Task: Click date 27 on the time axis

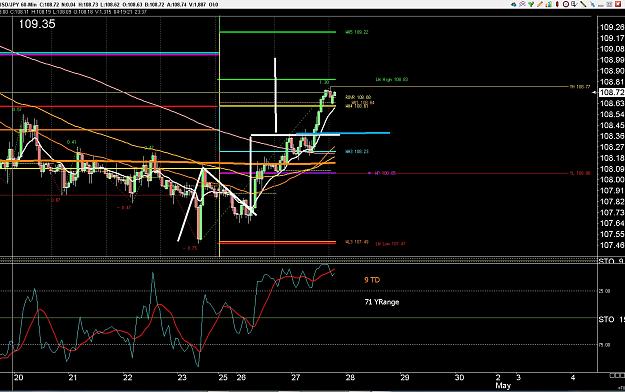Action: click(x=295, y=377)
